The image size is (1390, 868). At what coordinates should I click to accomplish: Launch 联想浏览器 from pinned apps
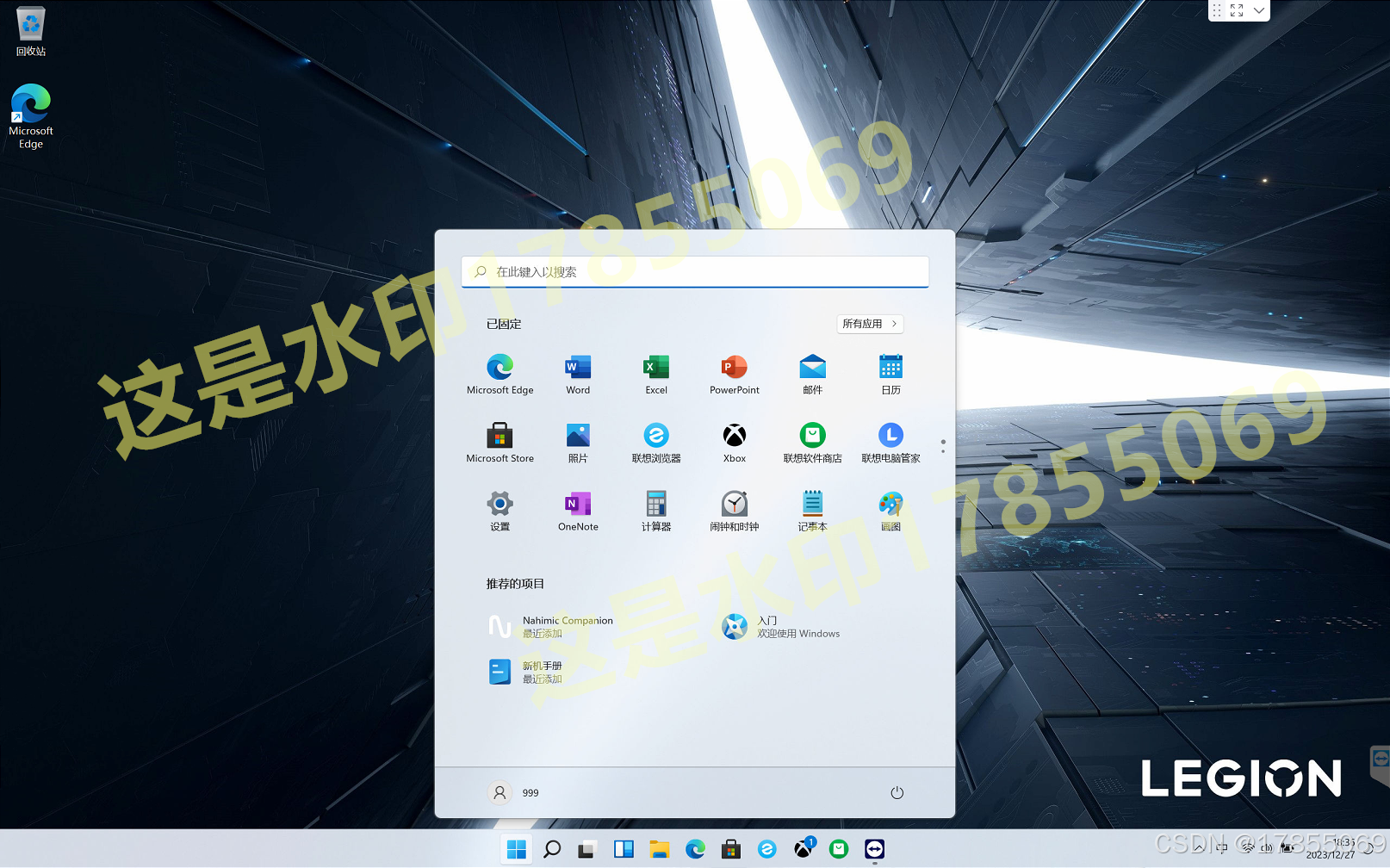pos(656,443)
